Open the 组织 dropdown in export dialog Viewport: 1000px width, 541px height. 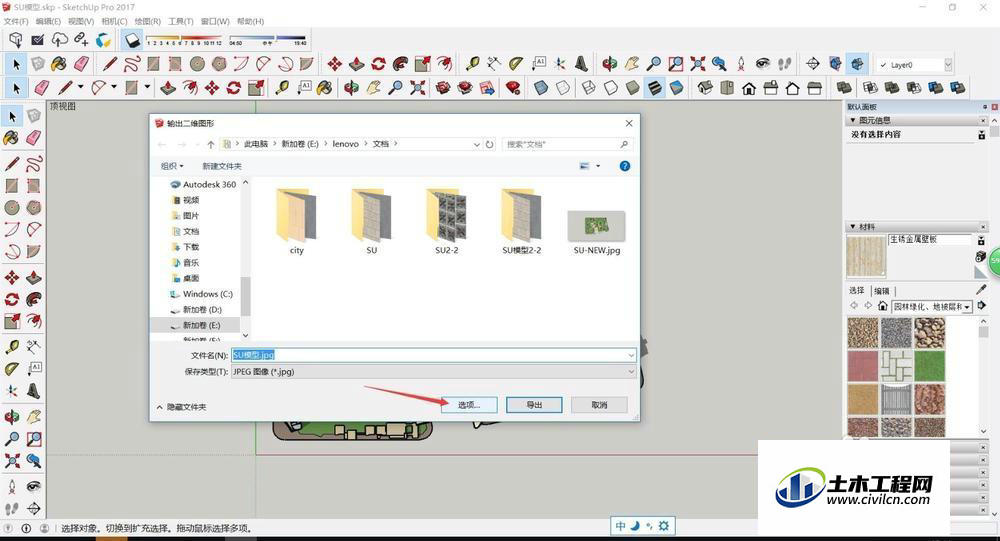[x=172, y=166]
